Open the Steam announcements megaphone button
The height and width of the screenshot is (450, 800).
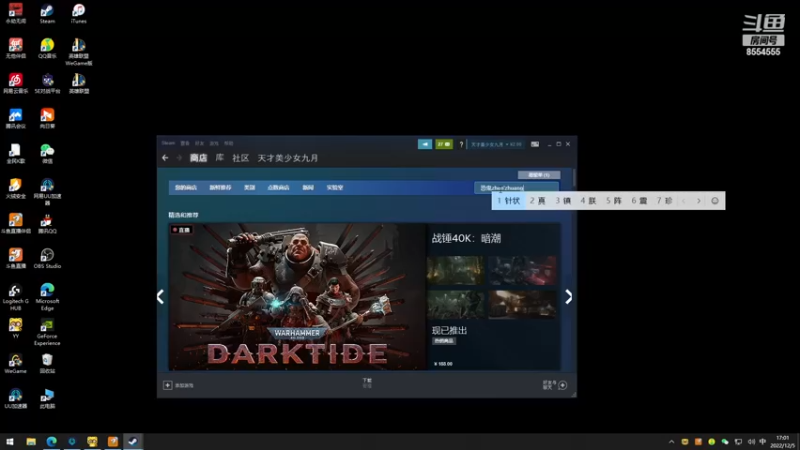click(x=424, y=144)
